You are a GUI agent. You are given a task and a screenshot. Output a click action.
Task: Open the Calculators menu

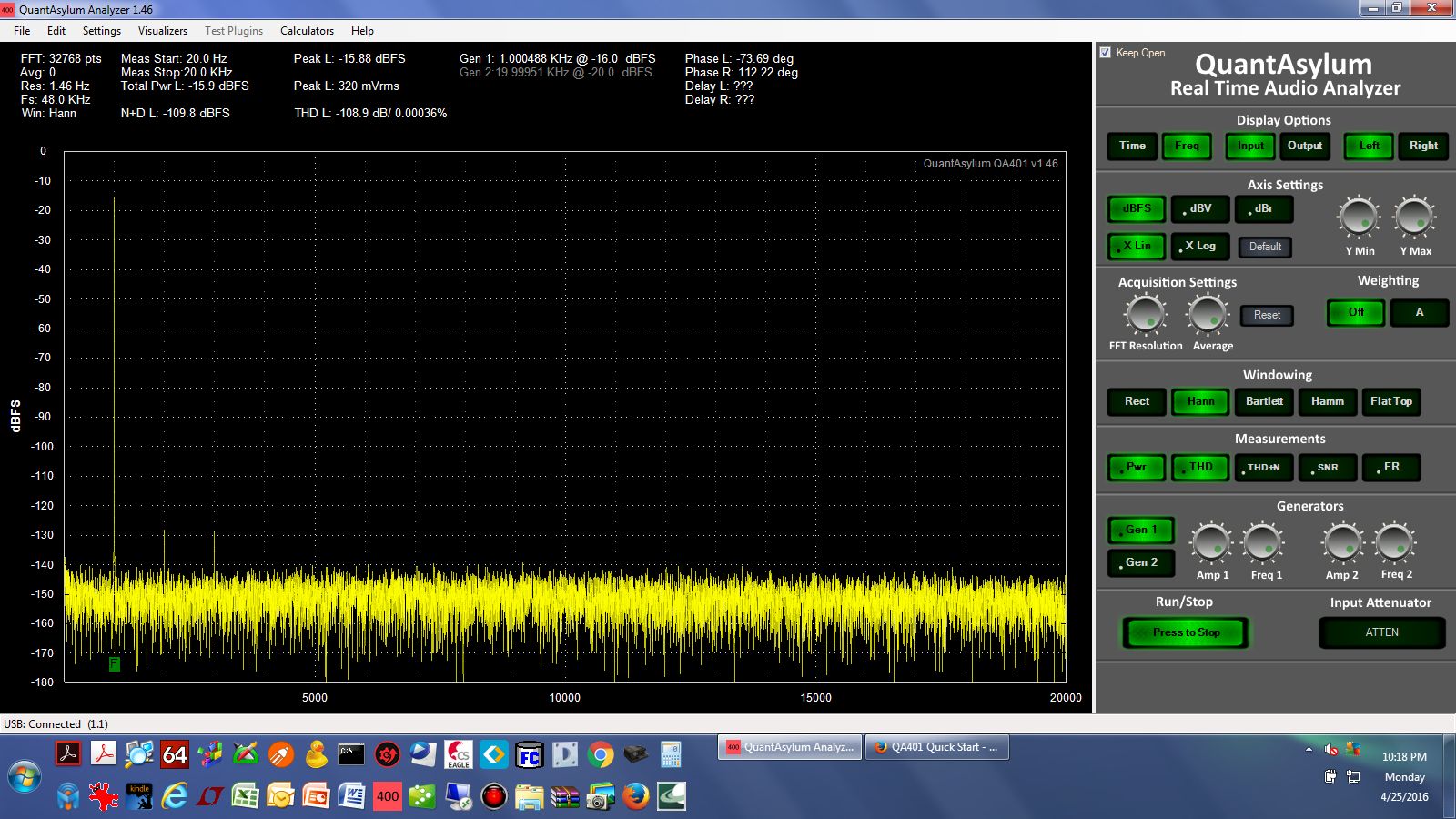click(x=307, y=30)
